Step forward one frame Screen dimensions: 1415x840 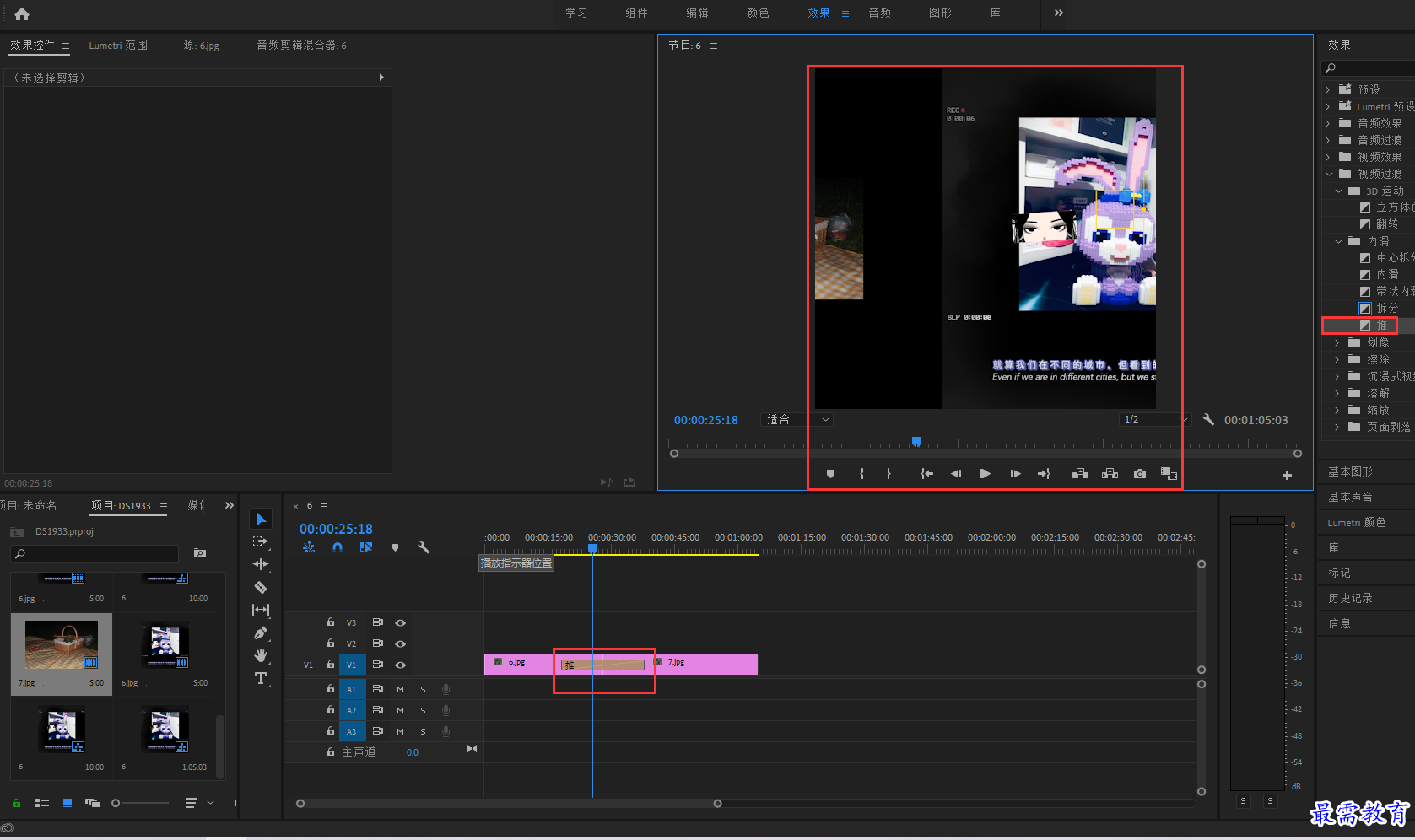[x=1015, y=474]
